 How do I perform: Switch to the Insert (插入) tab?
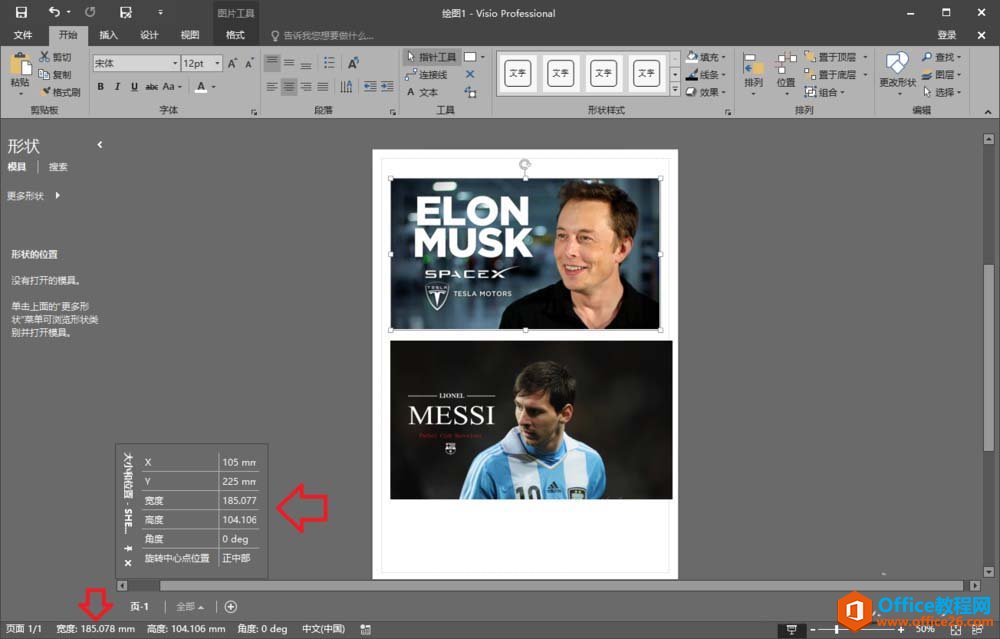tap(108, 35)
